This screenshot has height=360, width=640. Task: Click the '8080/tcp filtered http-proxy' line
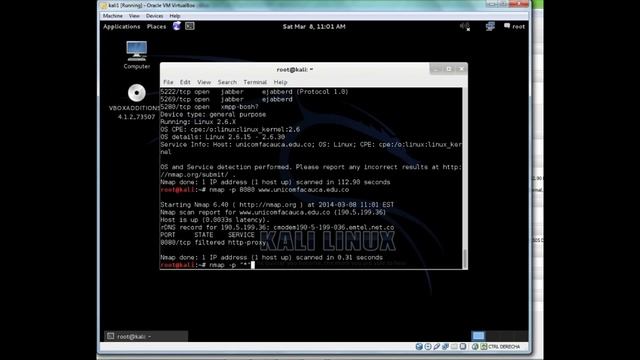[213, 242]
